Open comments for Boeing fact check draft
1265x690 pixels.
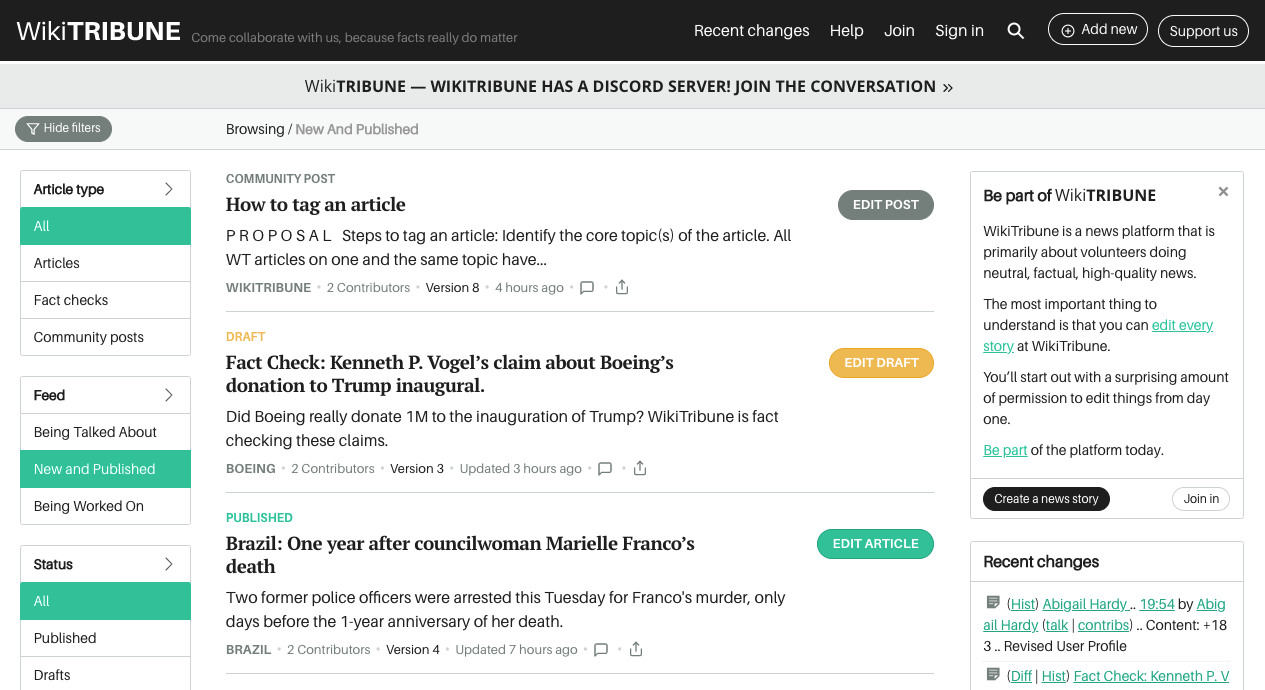(x=605, y=469)
